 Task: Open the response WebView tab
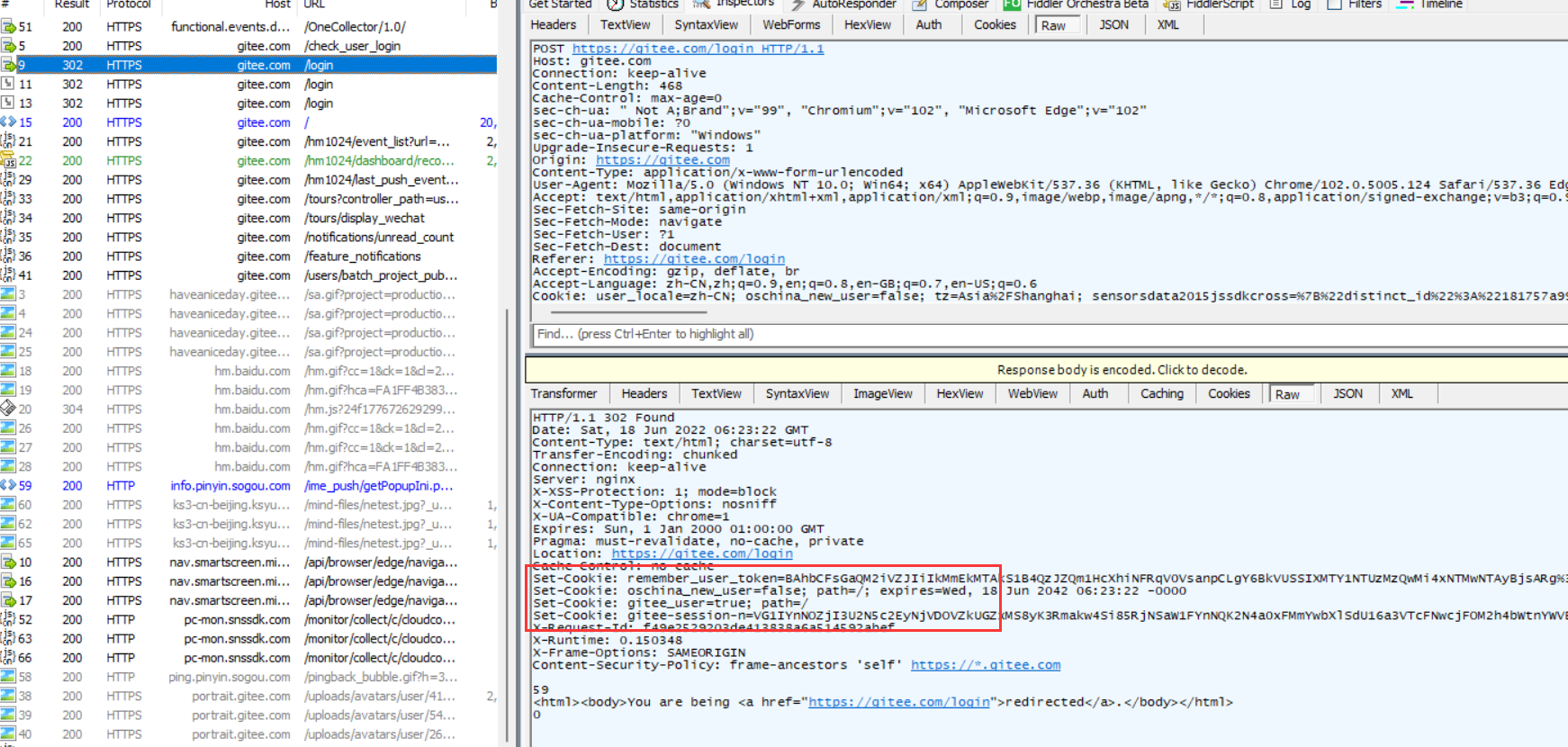[x=1032, y=394]
